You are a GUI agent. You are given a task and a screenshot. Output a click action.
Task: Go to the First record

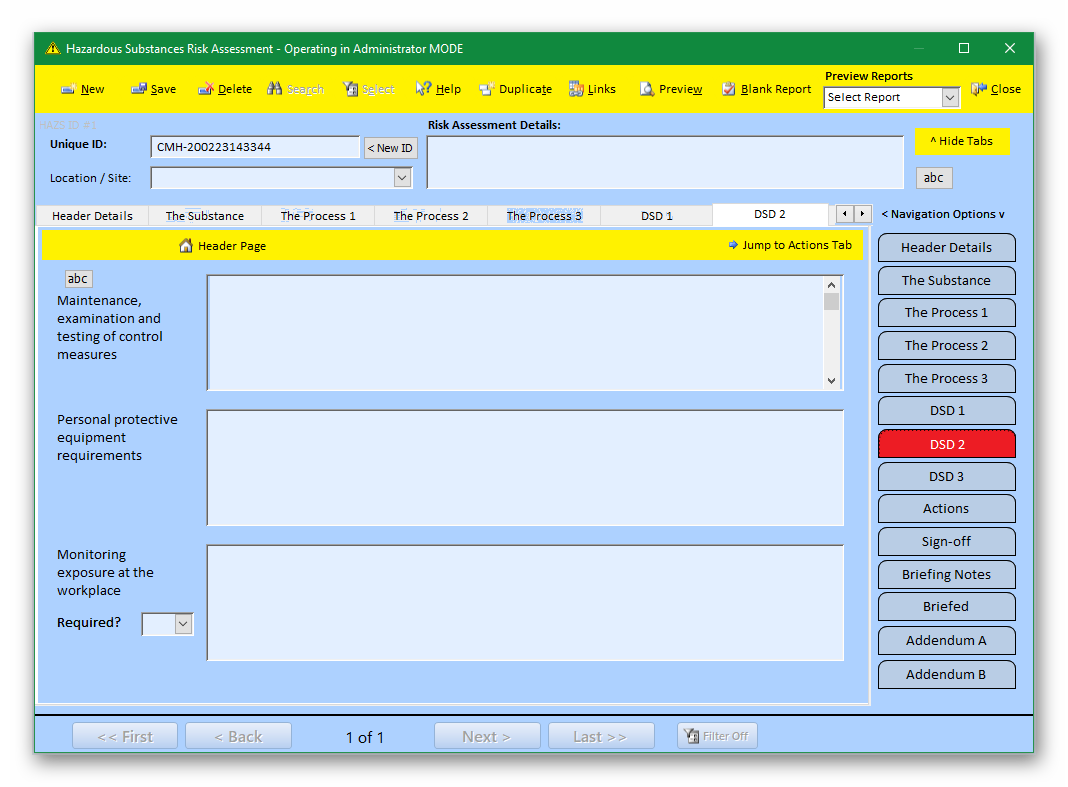coord(125,737)
